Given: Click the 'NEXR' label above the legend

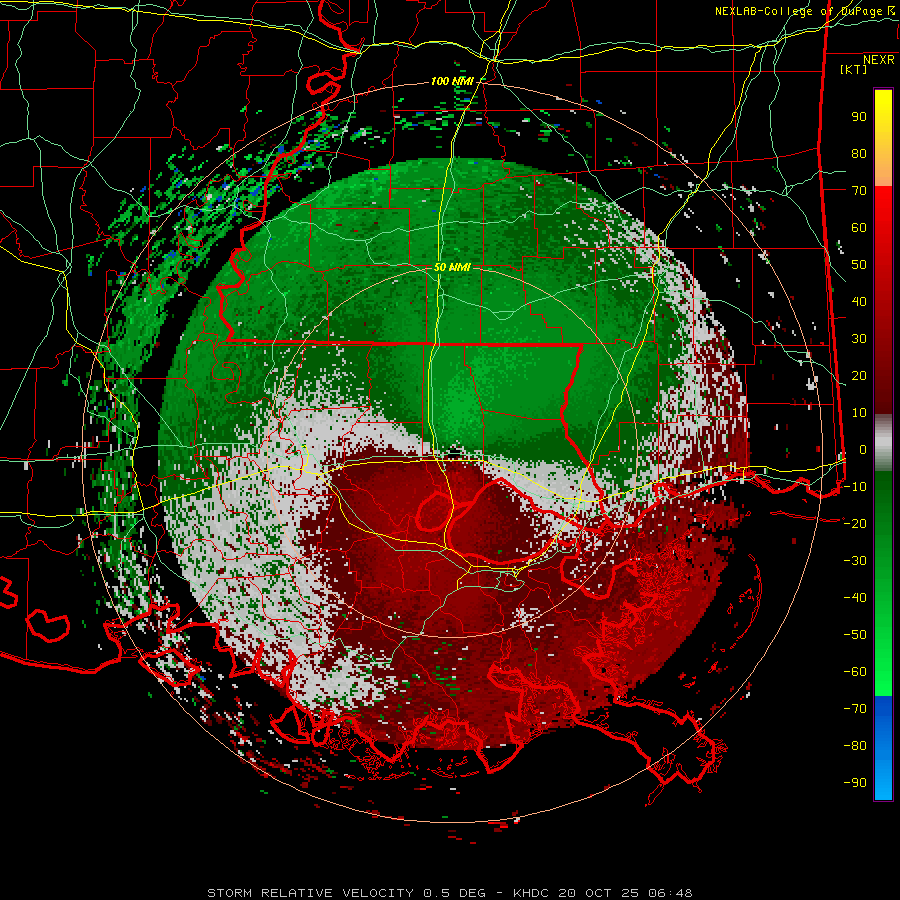Looking at the screenshot, I should [878, 60].
